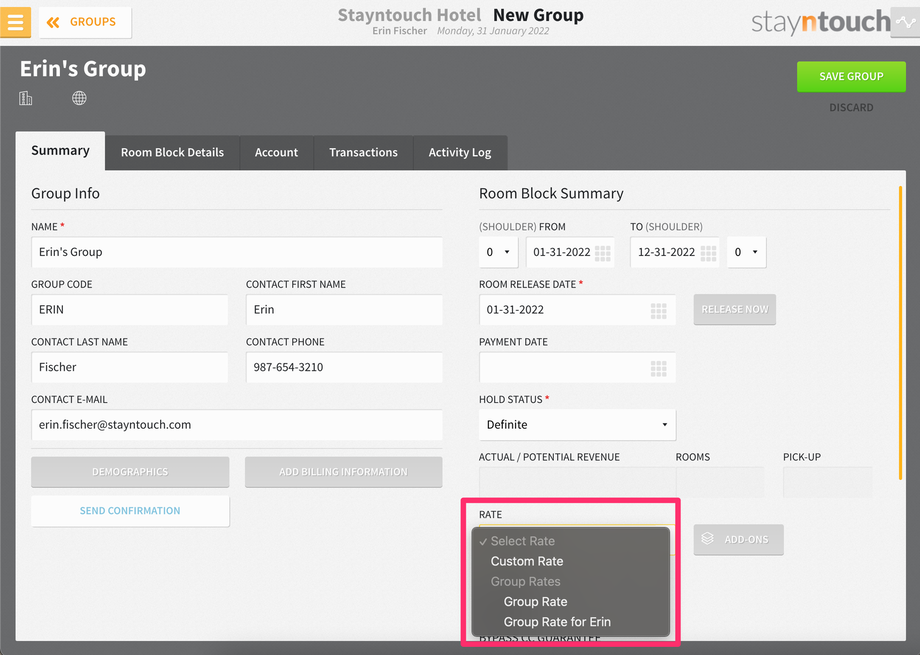Open the Account tab
The height and width of the screenshot is (655, 920).
(x=276, y=153)
